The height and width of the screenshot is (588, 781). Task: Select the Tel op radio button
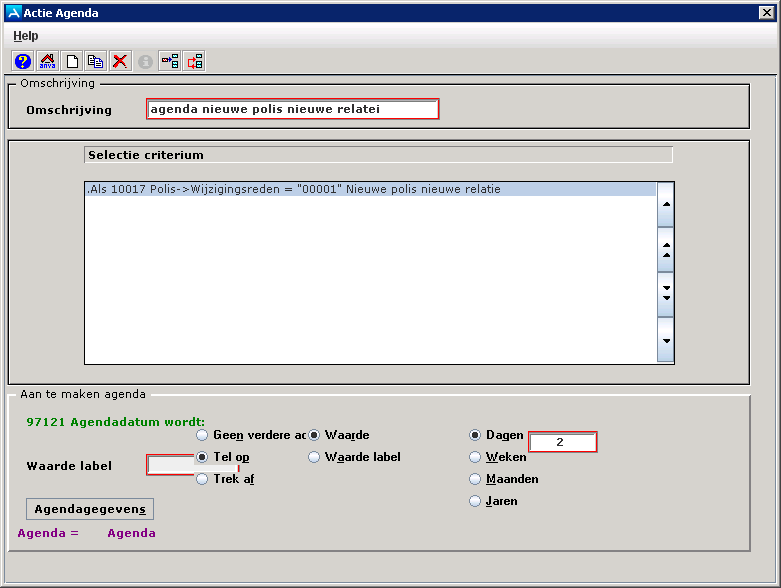tap(203, 457)
